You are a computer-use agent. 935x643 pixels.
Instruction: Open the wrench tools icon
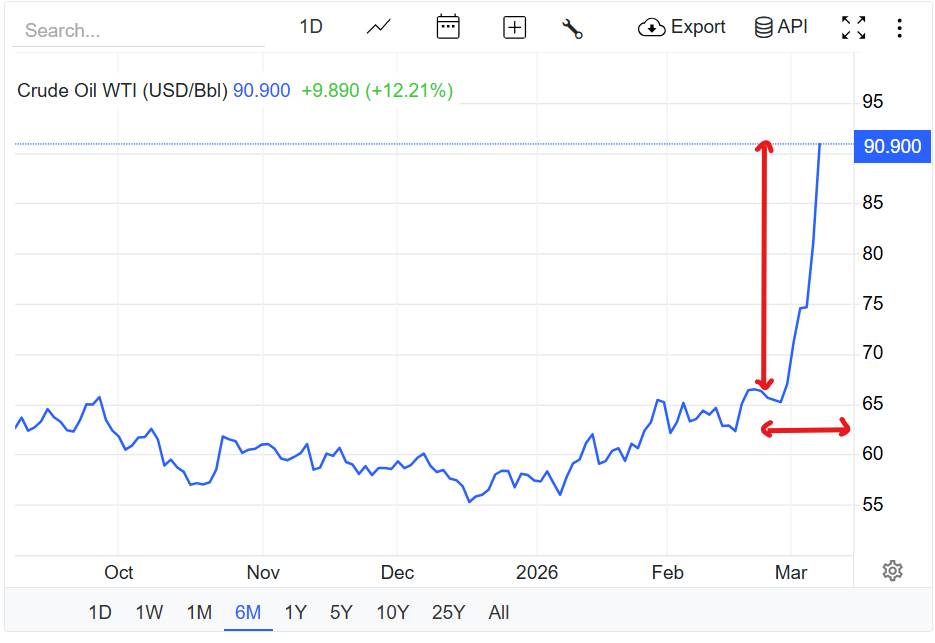pos(572,28)
